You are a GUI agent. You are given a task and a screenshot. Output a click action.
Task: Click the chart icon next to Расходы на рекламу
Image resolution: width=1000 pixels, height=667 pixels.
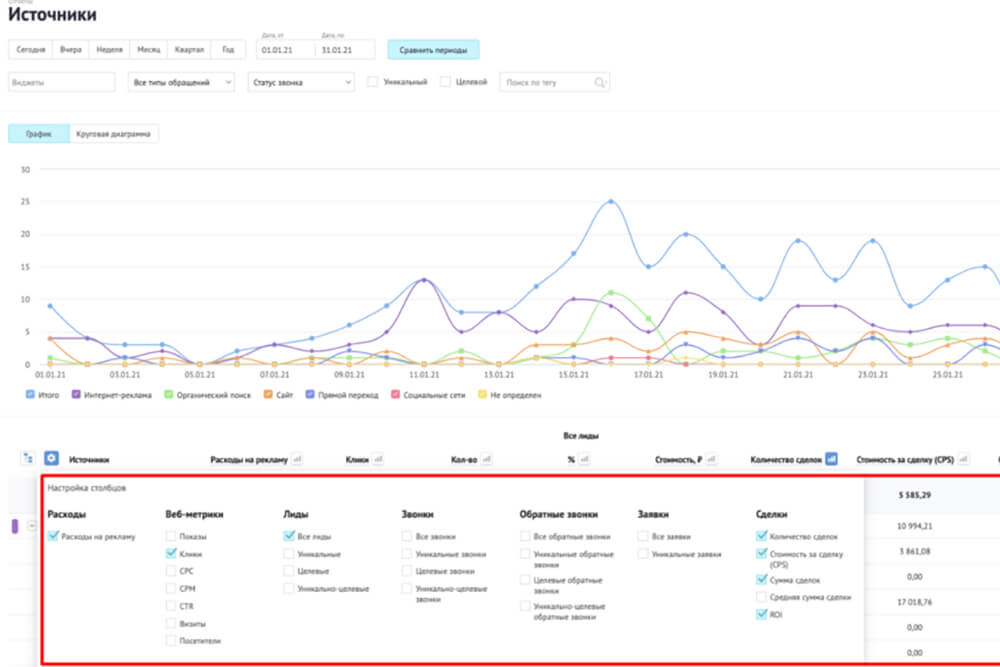point(297,459)
